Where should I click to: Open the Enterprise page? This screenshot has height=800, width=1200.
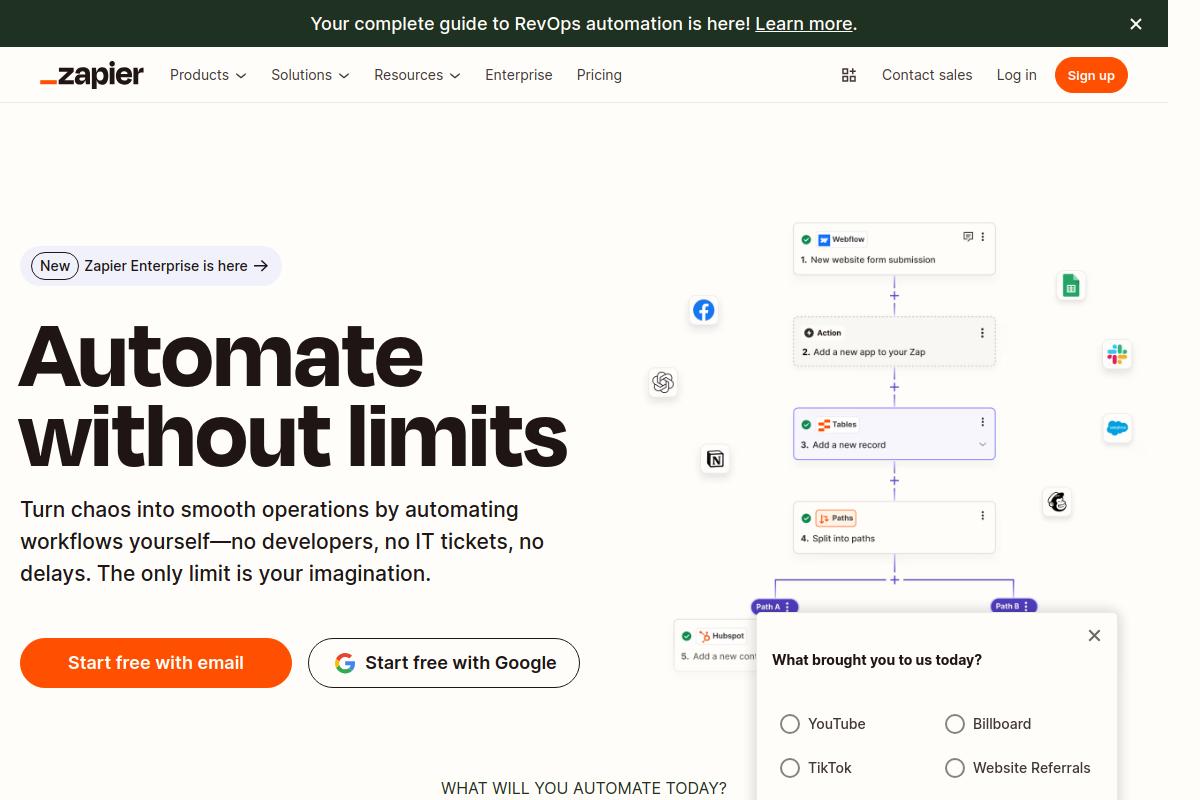click(x=519, y=75)
